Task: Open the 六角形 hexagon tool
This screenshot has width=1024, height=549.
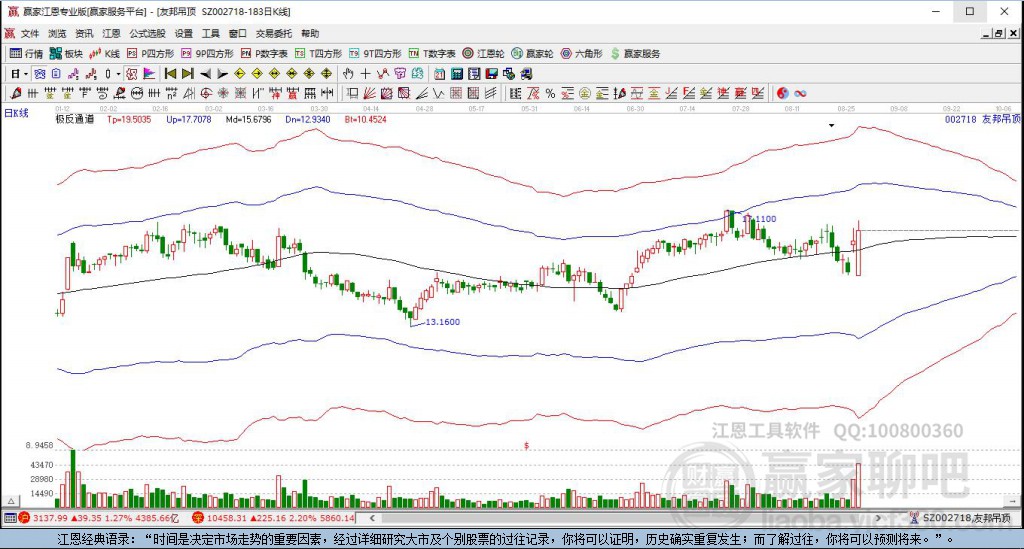Action: tap(581, 54)
